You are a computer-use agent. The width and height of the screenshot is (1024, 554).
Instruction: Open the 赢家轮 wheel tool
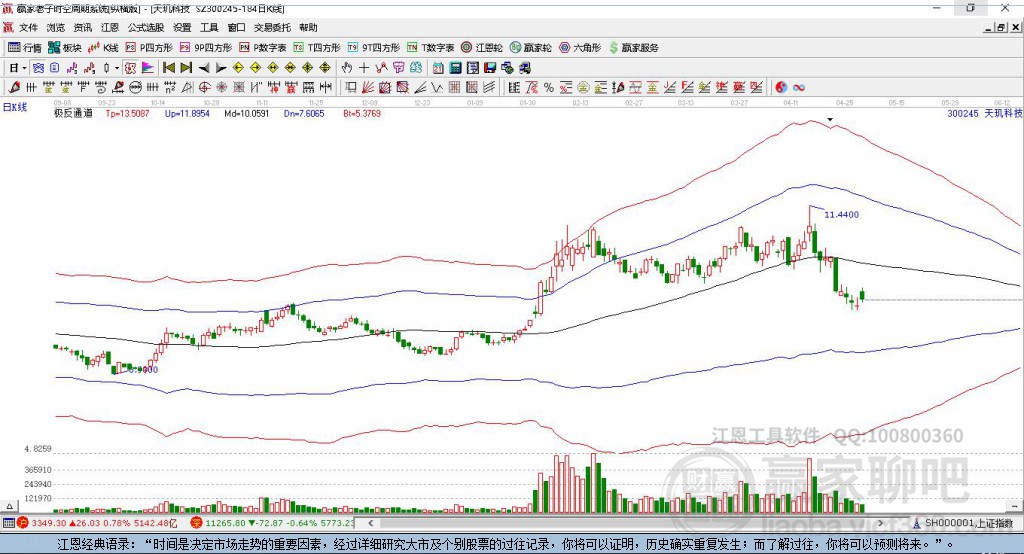pyautogui.click(x=531, y=48)
